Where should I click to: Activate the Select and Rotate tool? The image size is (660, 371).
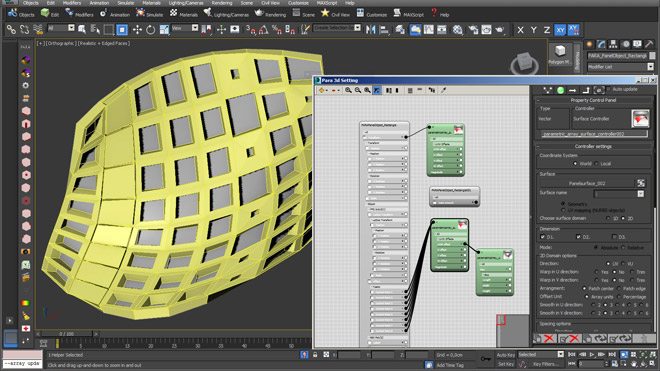coord(151,29)
